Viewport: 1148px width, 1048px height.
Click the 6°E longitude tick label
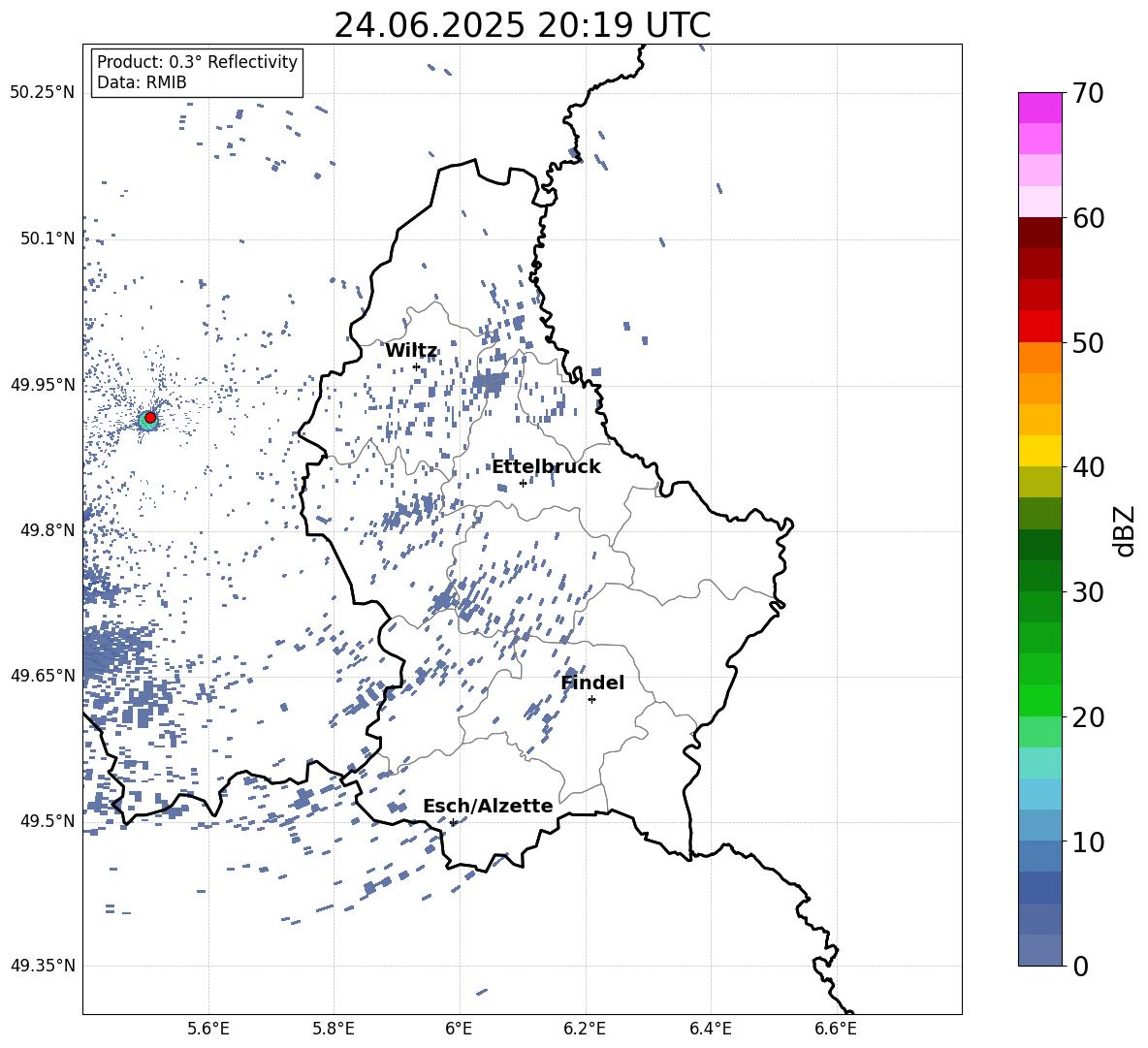tap(460, 1029)
